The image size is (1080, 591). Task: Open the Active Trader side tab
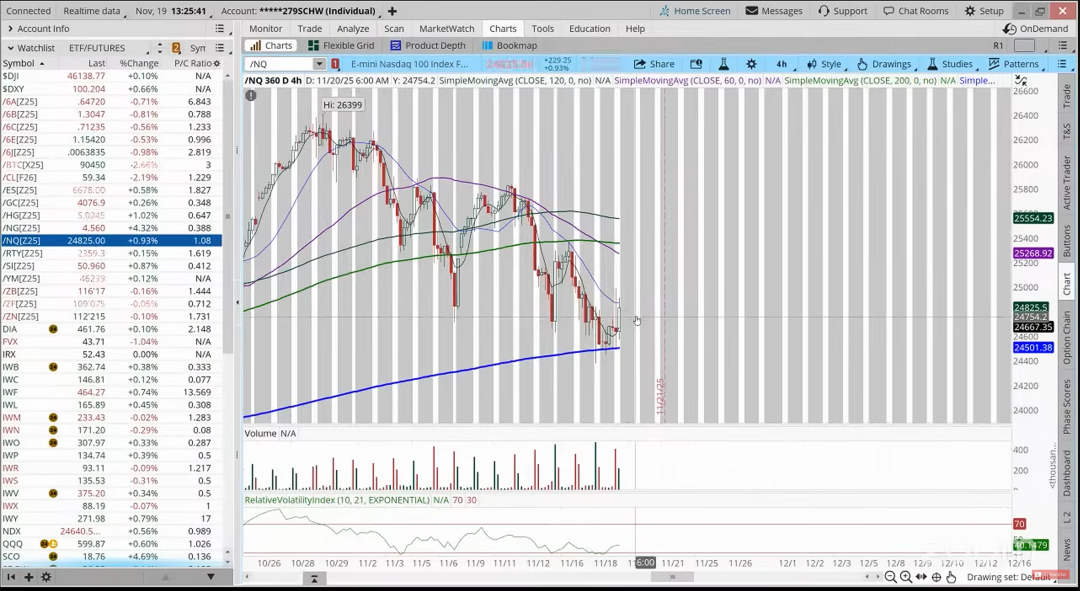coord(1067,183)
